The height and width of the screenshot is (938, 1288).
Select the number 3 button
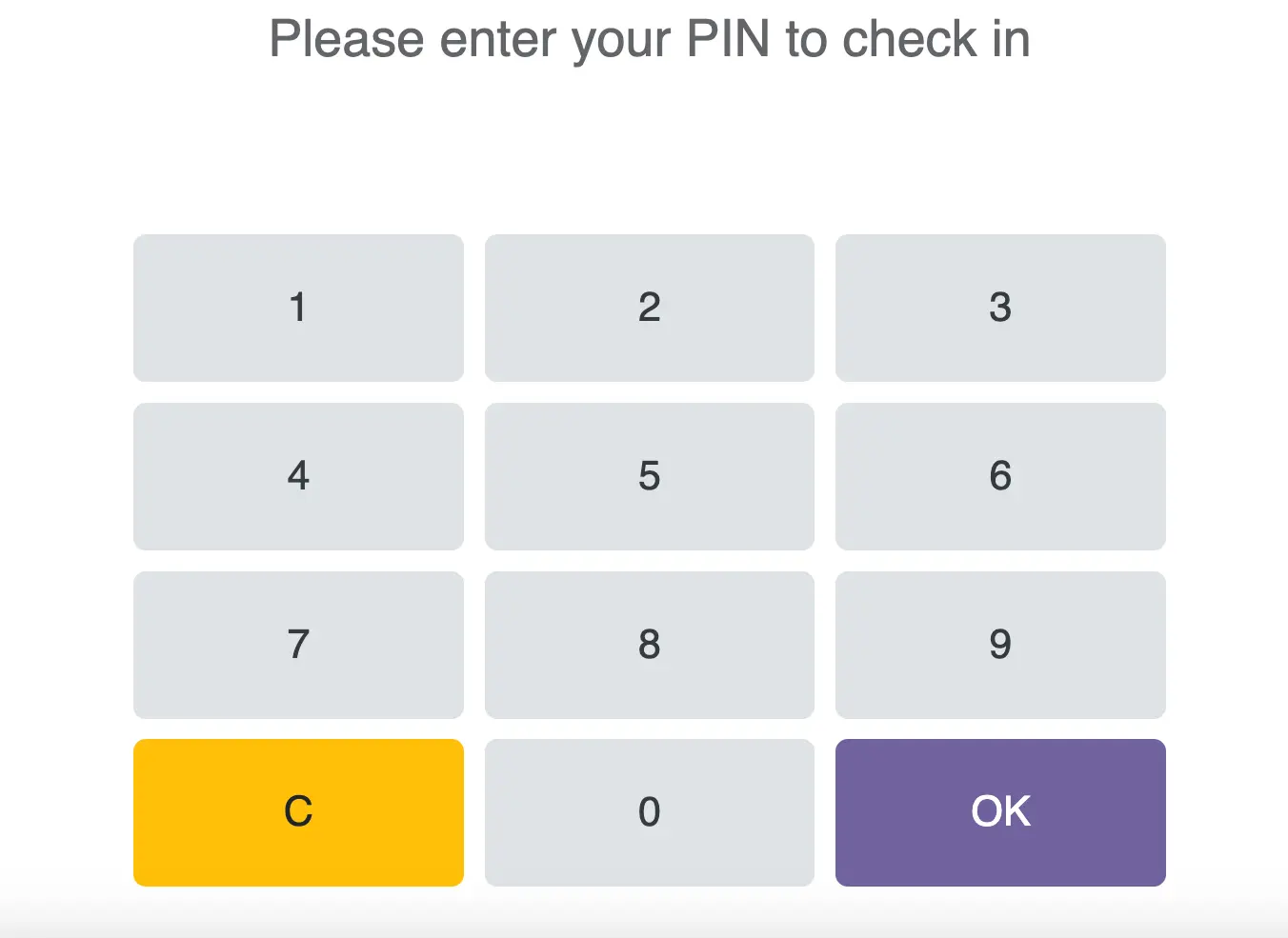pos(1000,308)
